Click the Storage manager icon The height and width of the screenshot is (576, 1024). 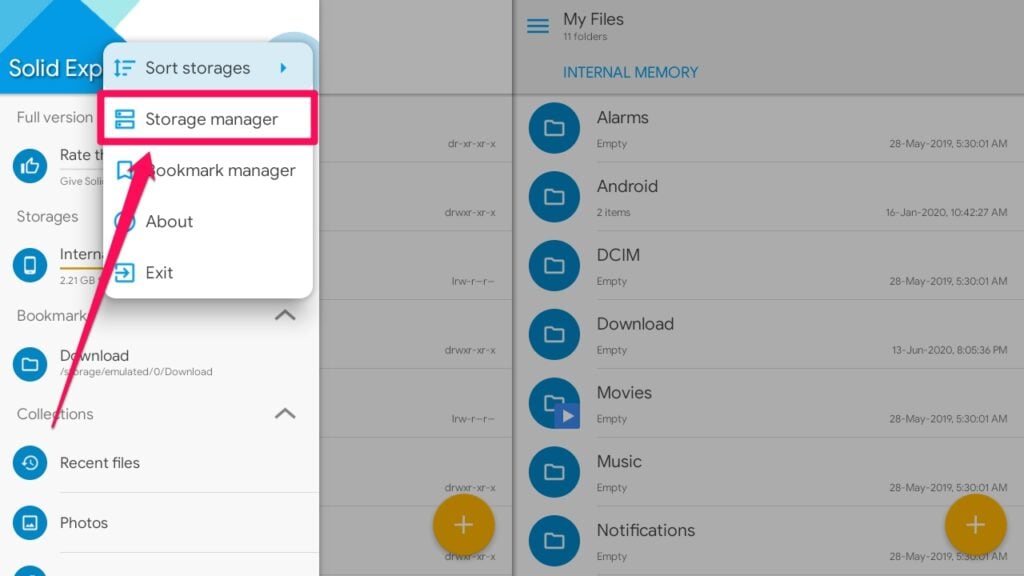pos(124,119)
